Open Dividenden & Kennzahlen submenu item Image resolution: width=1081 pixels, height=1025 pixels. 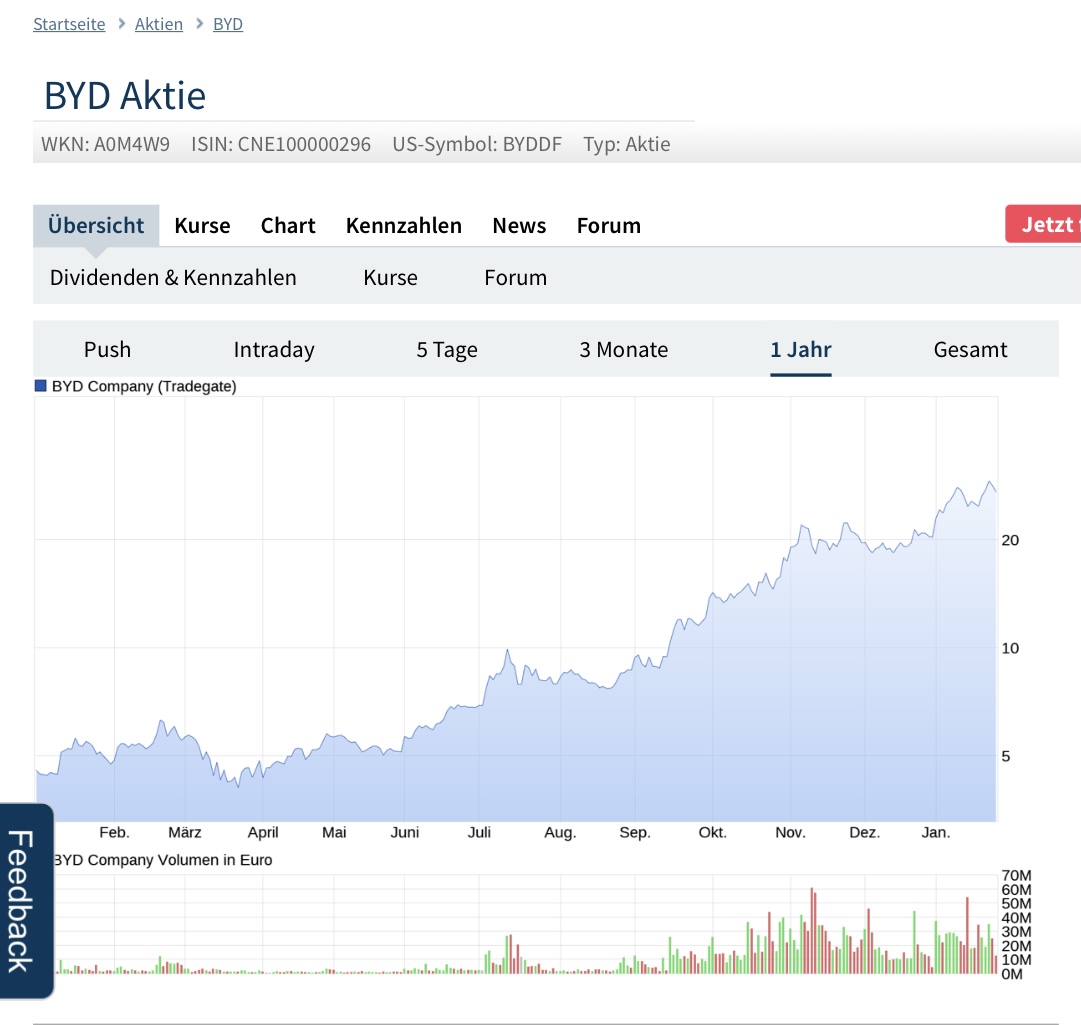[x=173, y=277]
